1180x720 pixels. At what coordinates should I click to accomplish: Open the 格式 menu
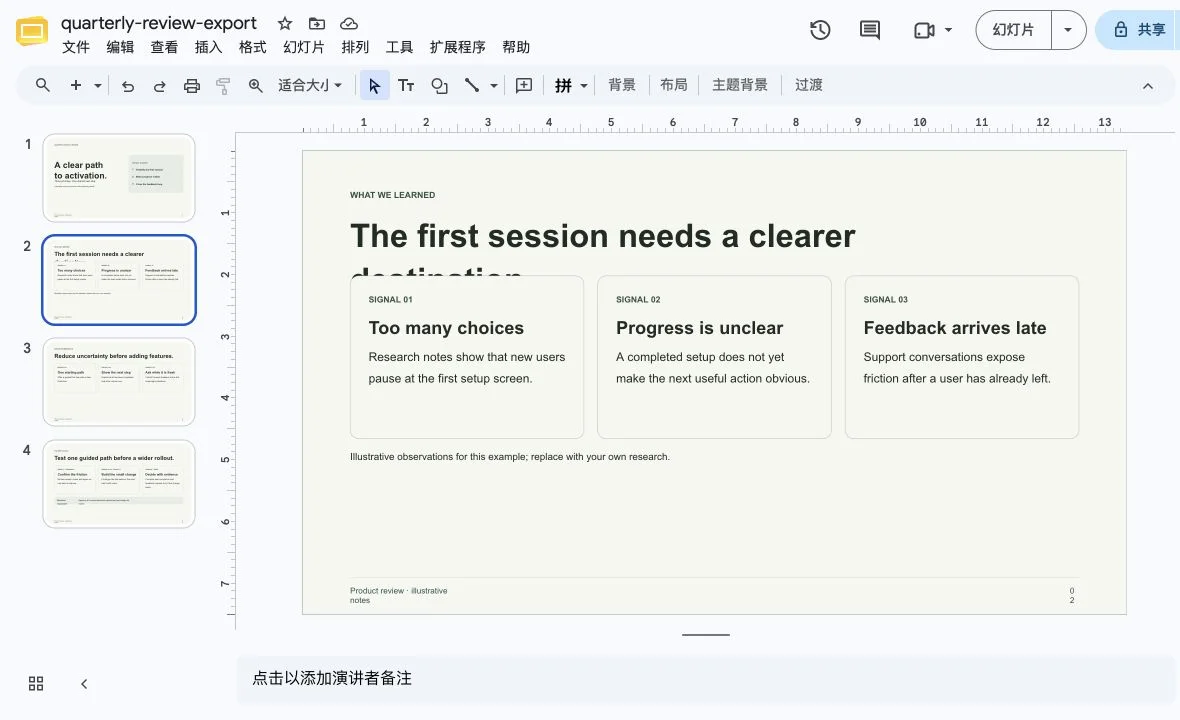point(253,47)
